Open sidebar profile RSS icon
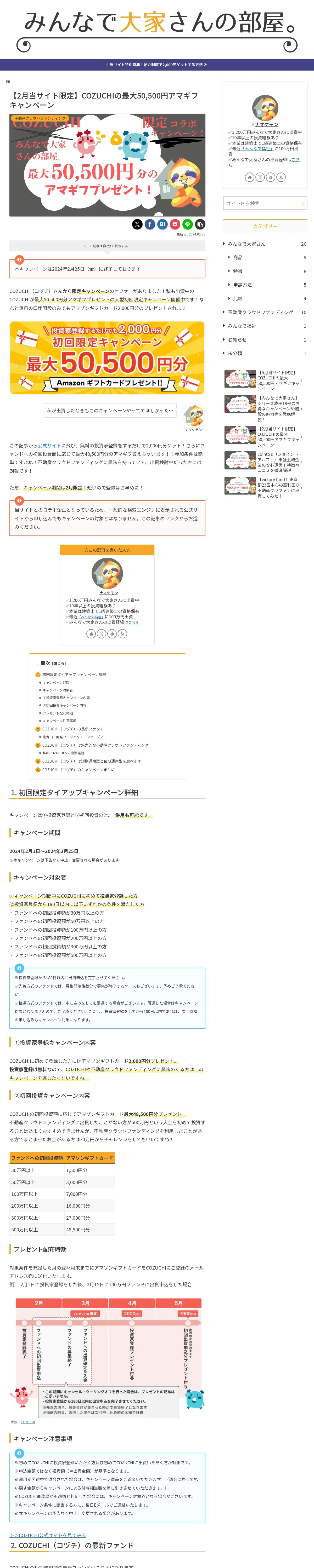This screenshot has width=314, height=1568. coord(281,177)
